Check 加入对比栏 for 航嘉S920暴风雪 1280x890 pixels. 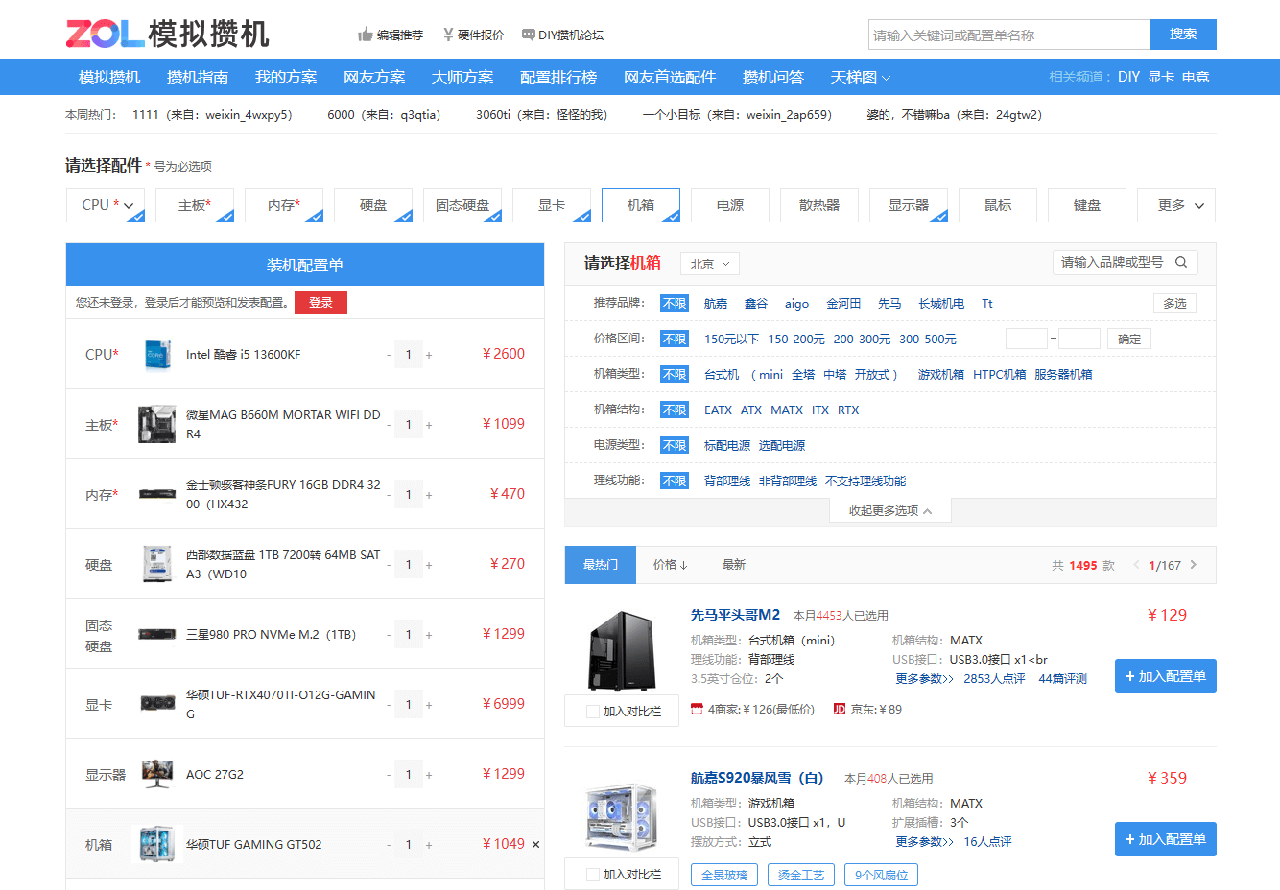593,874
